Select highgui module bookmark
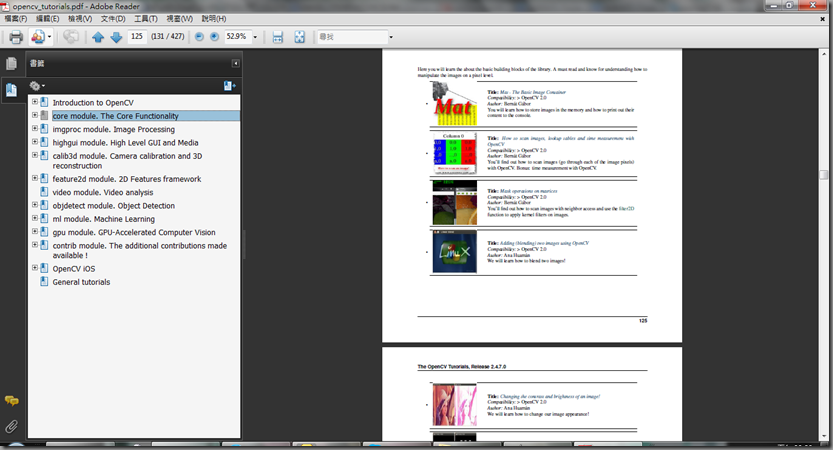Screen dimensions: 833x450 pos(125,142)
